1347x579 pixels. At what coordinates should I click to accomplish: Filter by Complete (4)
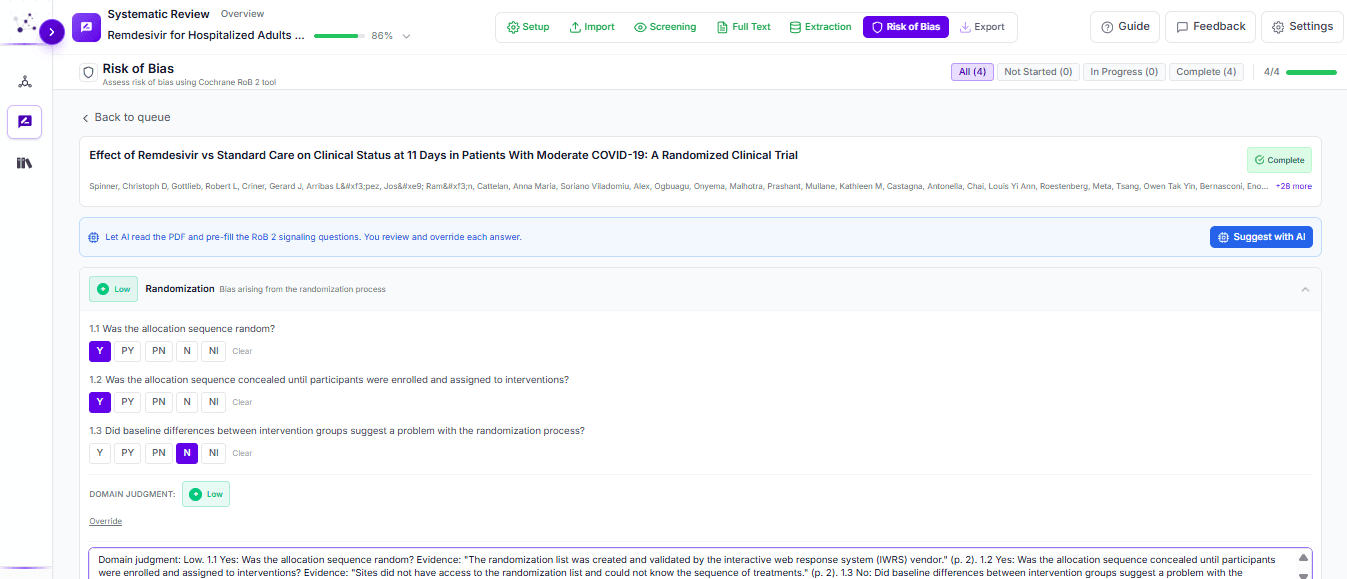point(1206,72)
